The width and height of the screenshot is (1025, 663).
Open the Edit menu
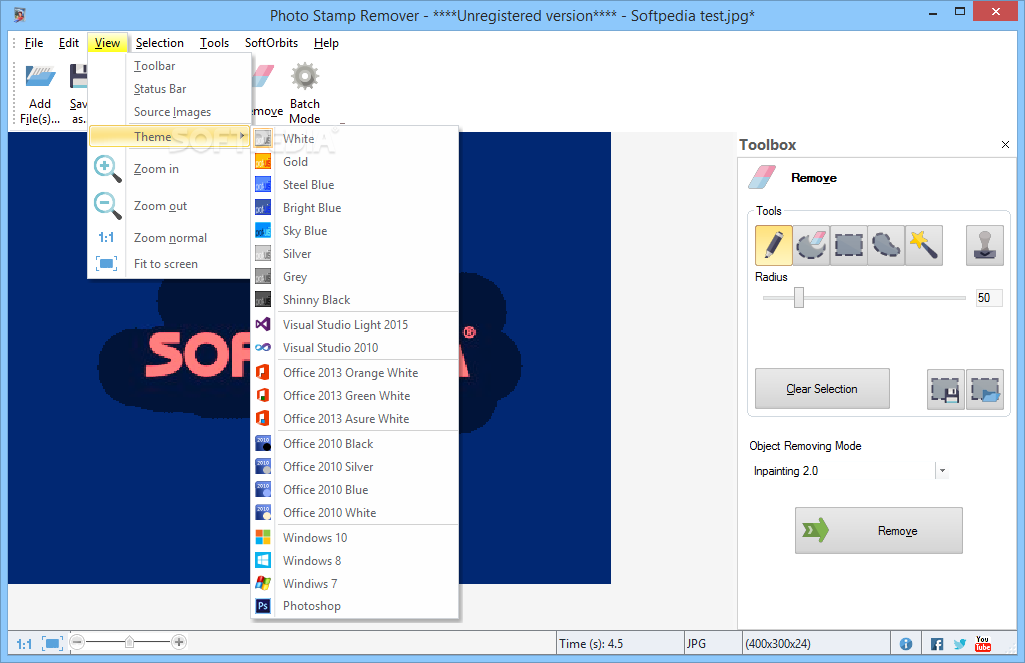69,43
